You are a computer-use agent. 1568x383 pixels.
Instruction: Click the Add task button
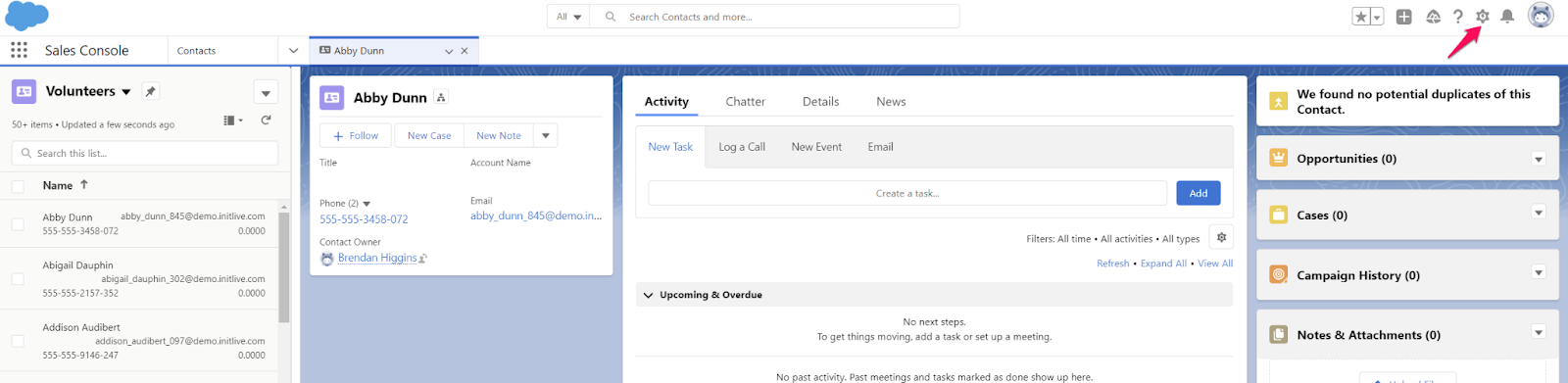tap(1198, 193)
